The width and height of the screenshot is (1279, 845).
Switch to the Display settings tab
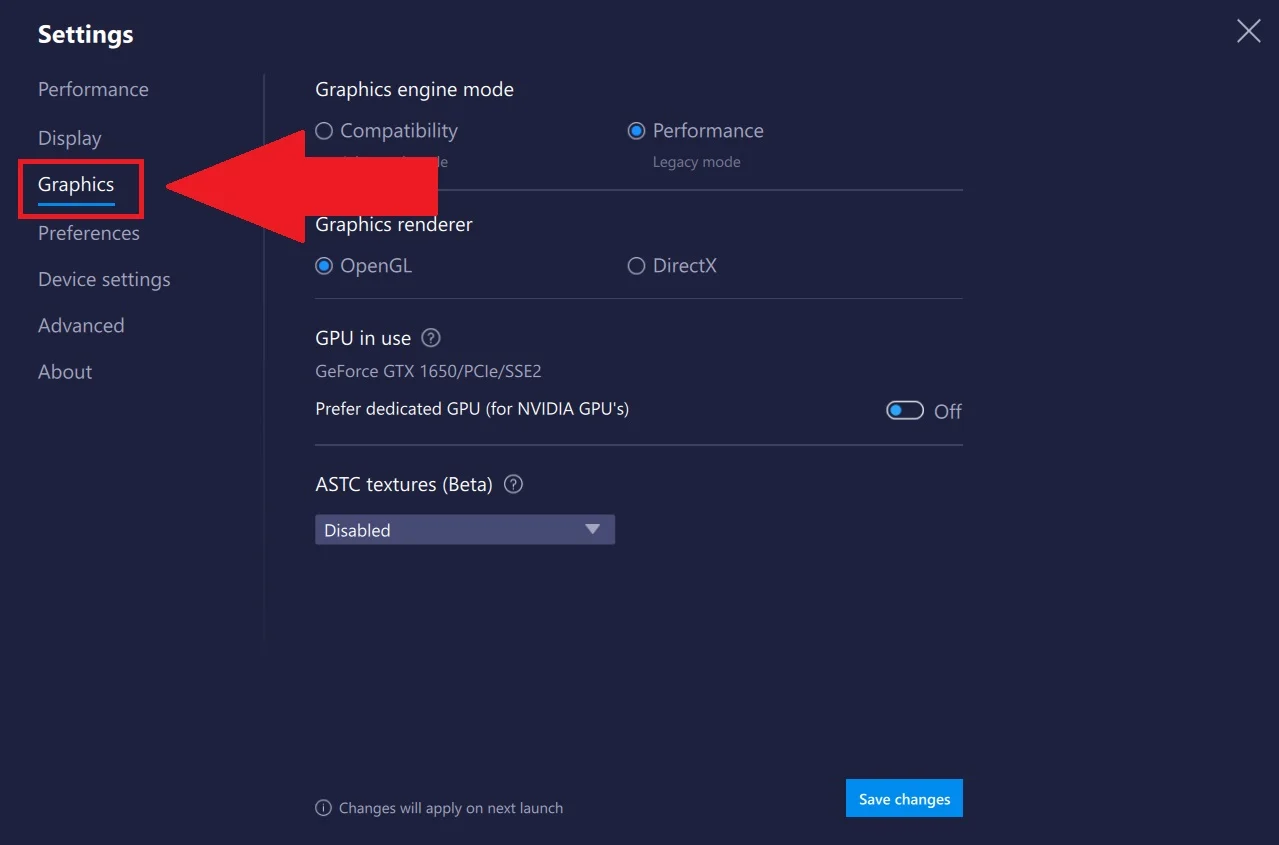pos(69,138)
